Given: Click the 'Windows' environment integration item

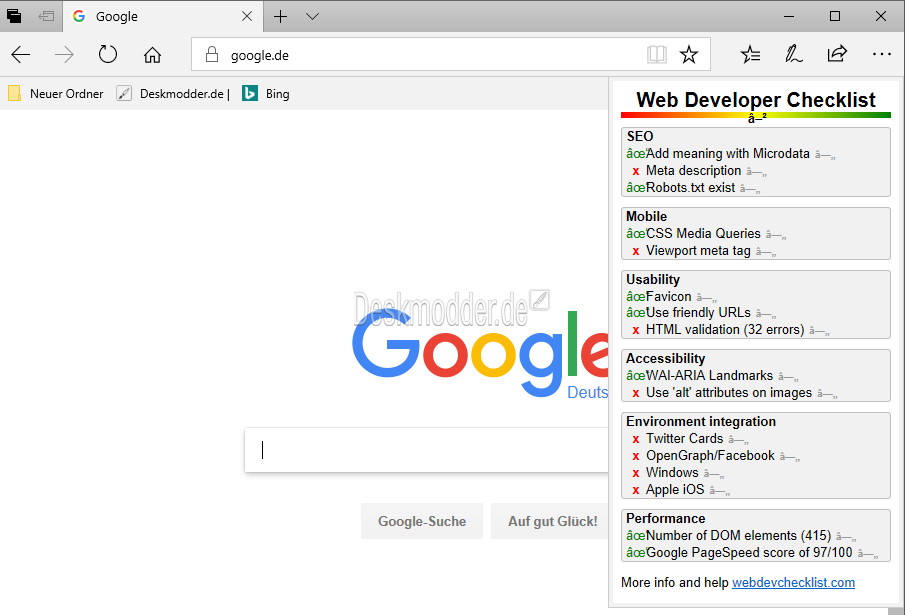Looking at the screenshot, I should pyautogui.click(x=672, y=472).
